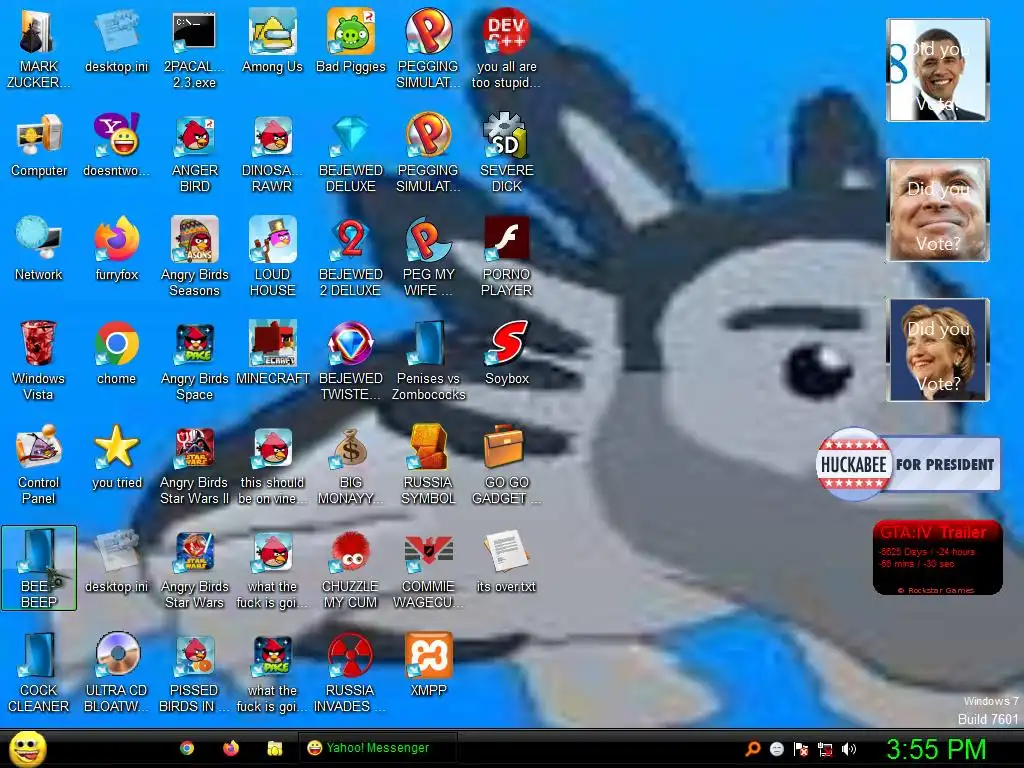Open the BEJEWED TWISTE... shortcut
The image size is (1024, 768).
pyautogui.click(x=351, y=360)
